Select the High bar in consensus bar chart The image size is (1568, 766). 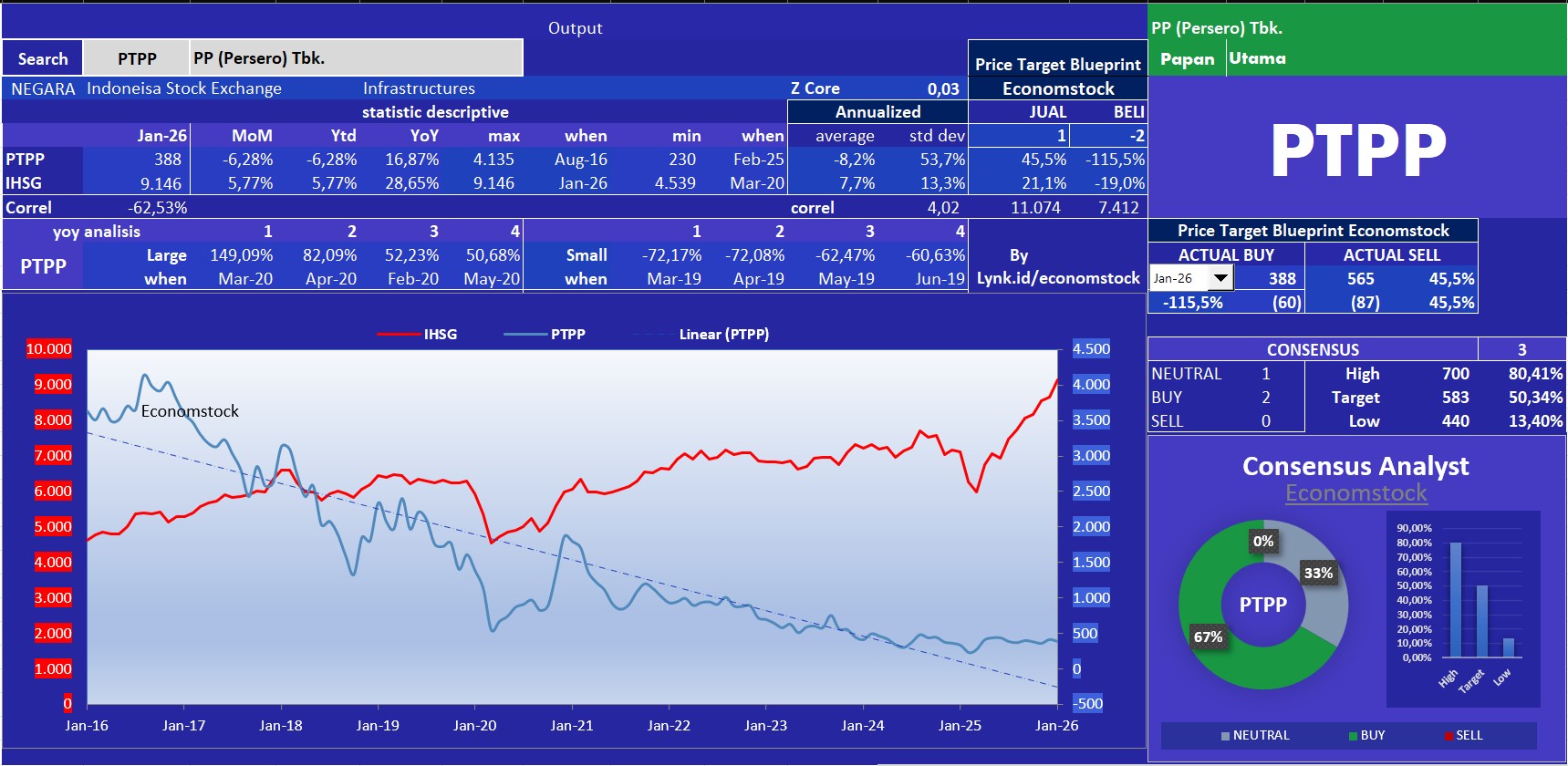[x=1455, y=599]
